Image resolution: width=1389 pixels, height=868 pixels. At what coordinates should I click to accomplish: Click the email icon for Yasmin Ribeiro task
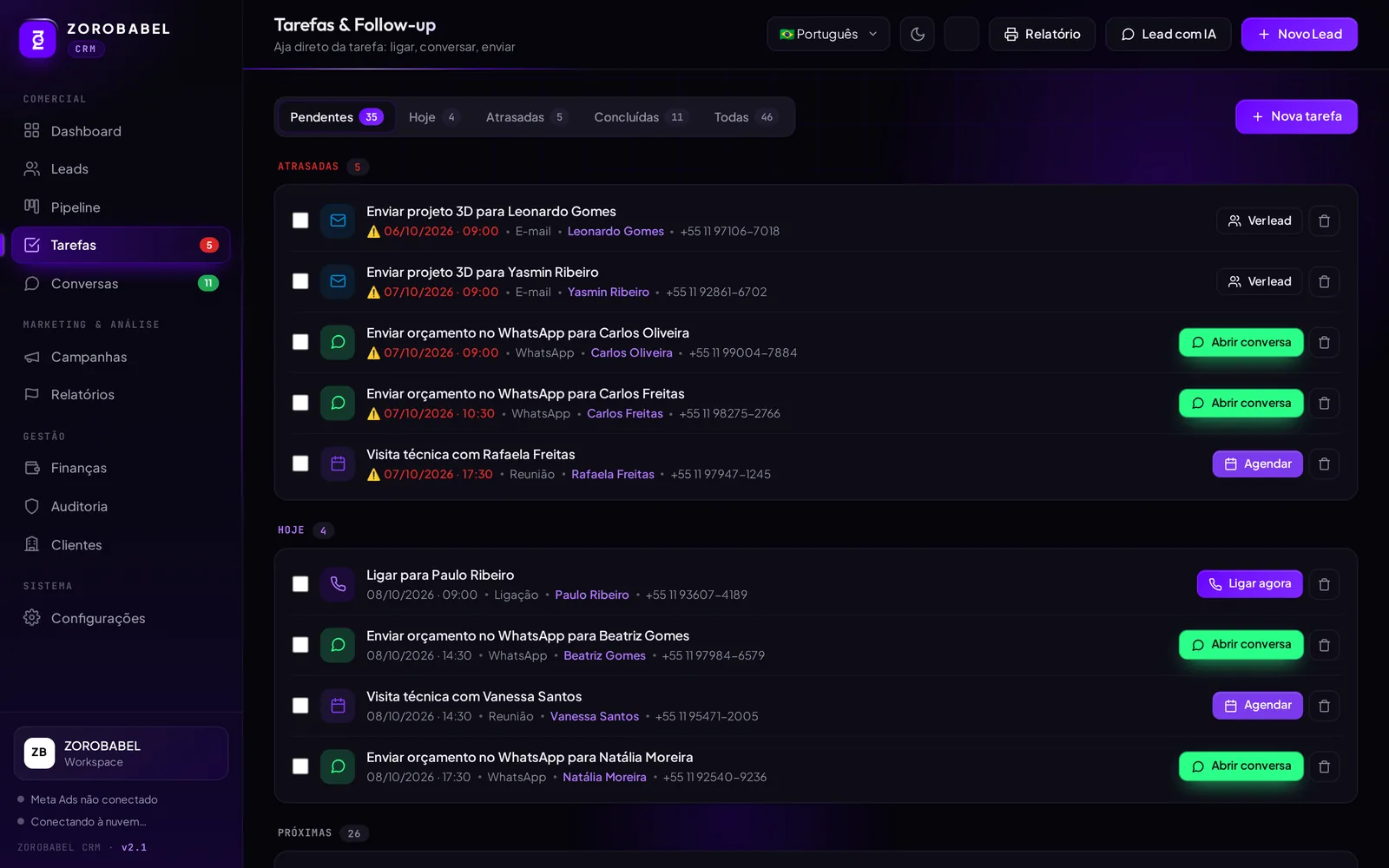click(338, 281)
